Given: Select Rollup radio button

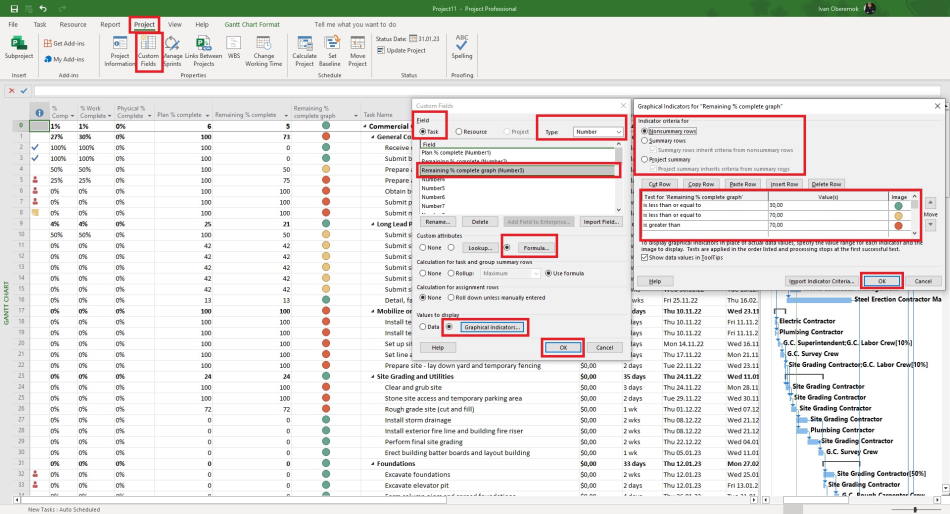Looking at the screenshot, I should point(451,273).
